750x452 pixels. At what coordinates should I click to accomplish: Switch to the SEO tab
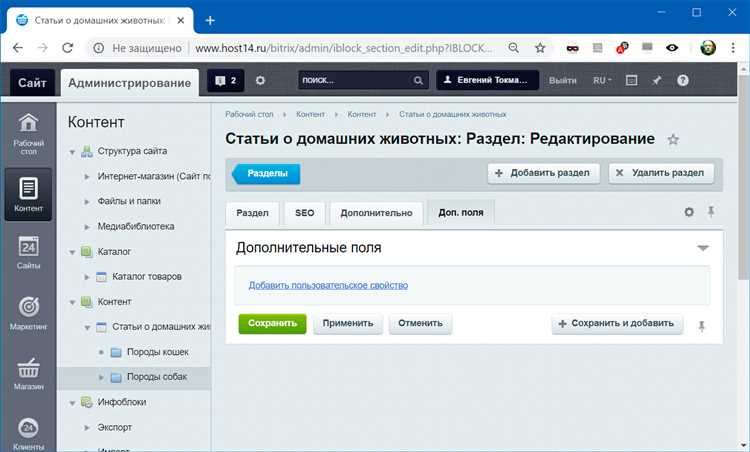pos(305,213)
